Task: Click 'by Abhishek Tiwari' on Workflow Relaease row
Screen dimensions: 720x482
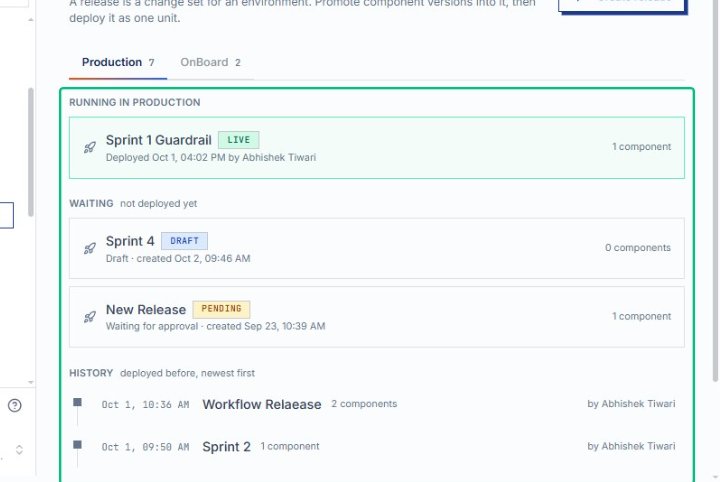Action: (x=631, y=404)
